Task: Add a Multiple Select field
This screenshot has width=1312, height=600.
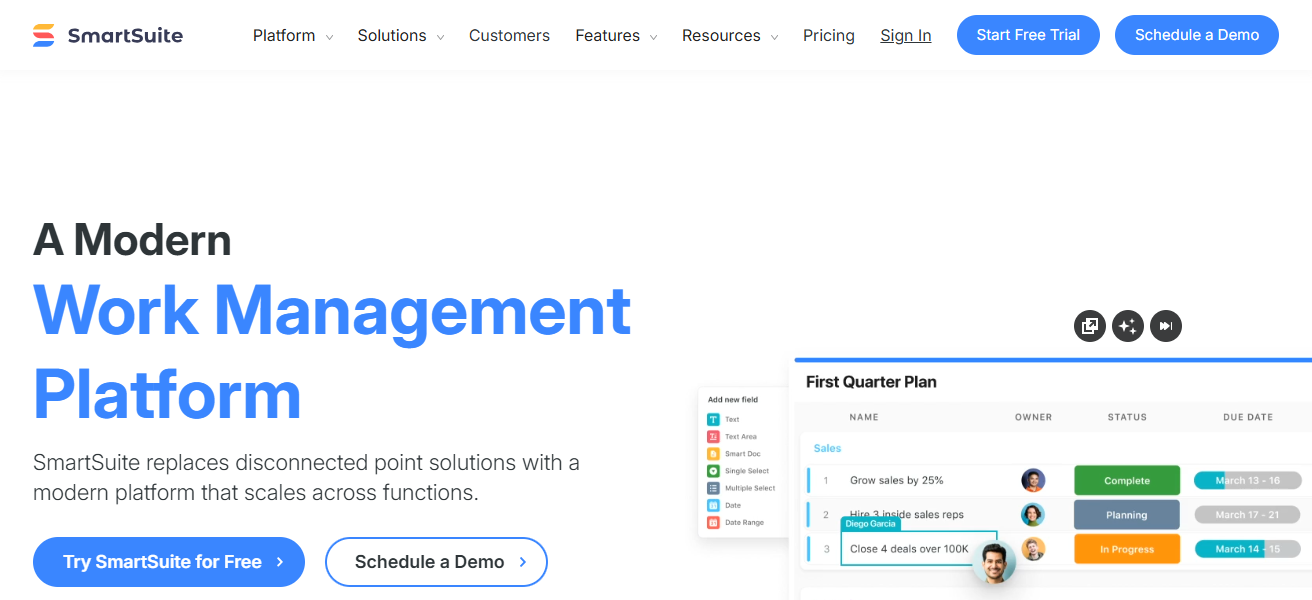Action: click(712, 488)
